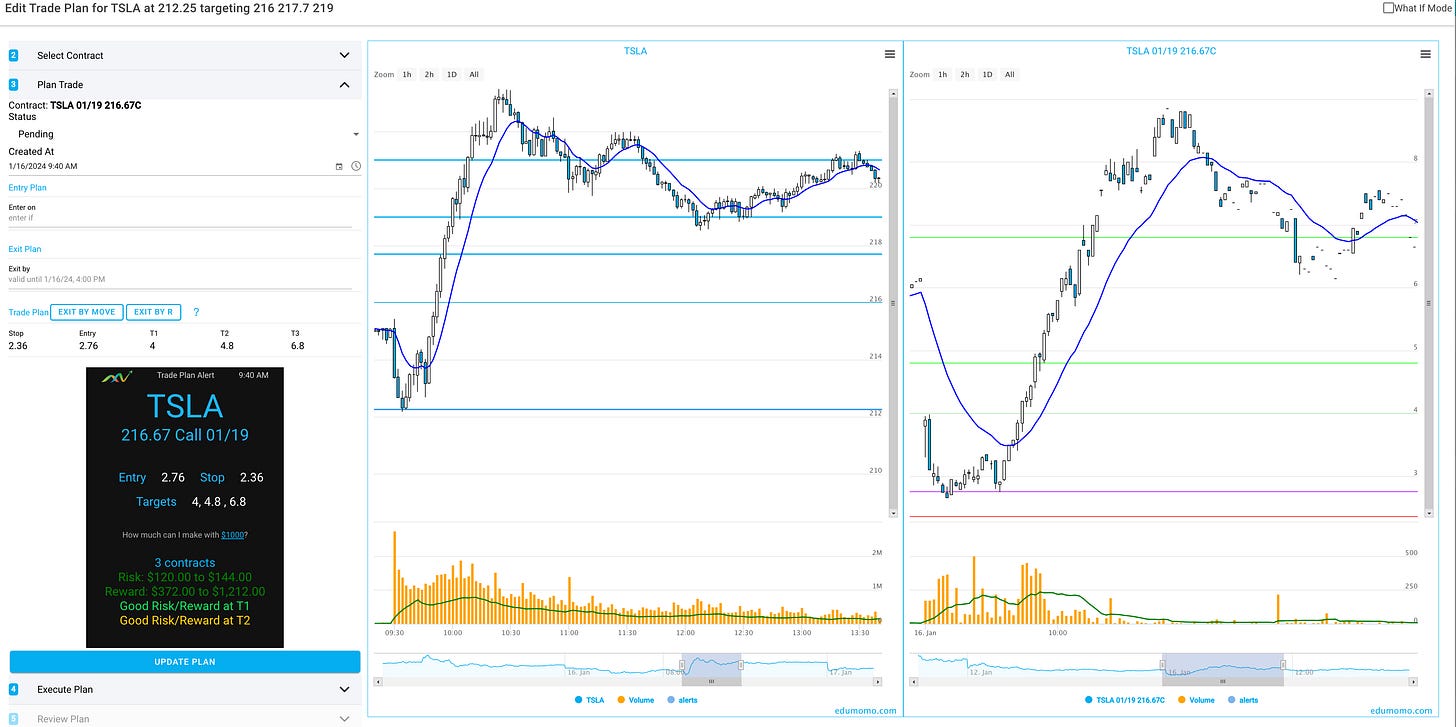
Task: Set right option chart zoom to 1h
Action: (x=943, y=74)
